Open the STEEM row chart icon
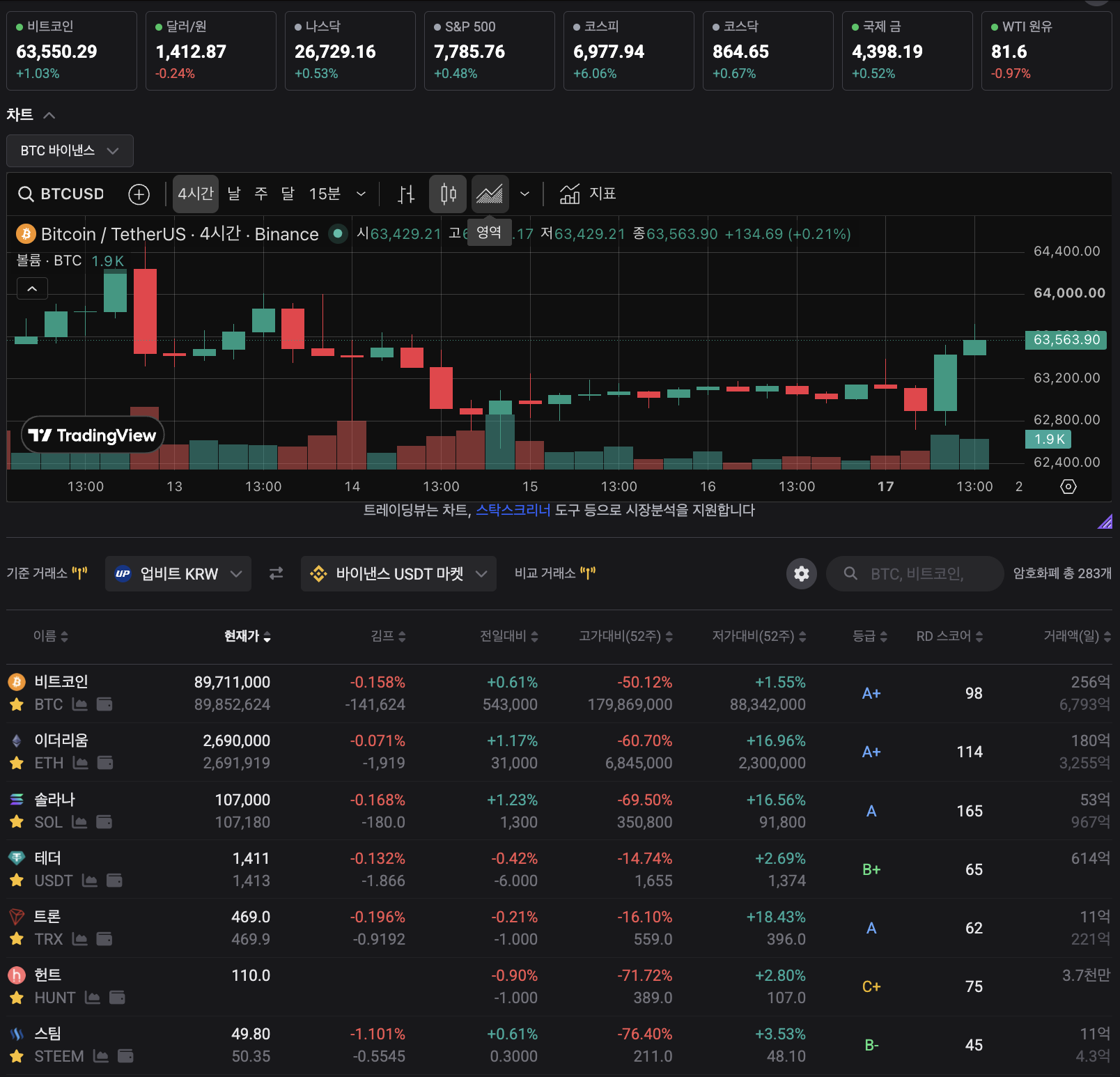The width and height of the screenshot is (1120, 1077). click(101, 1056)
